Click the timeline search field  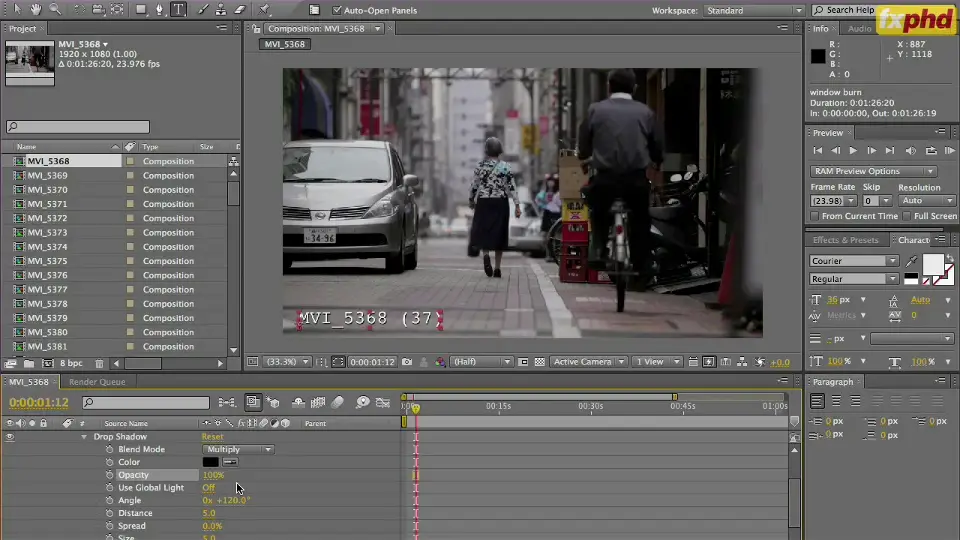click(x=146, y=402)
